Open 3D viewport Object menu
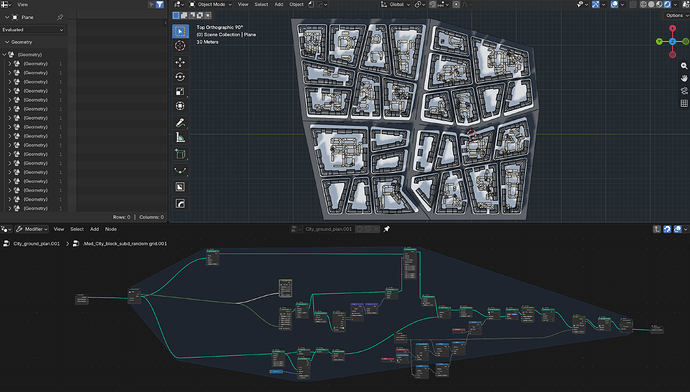The image size is (690, 392). coord(296,4)
